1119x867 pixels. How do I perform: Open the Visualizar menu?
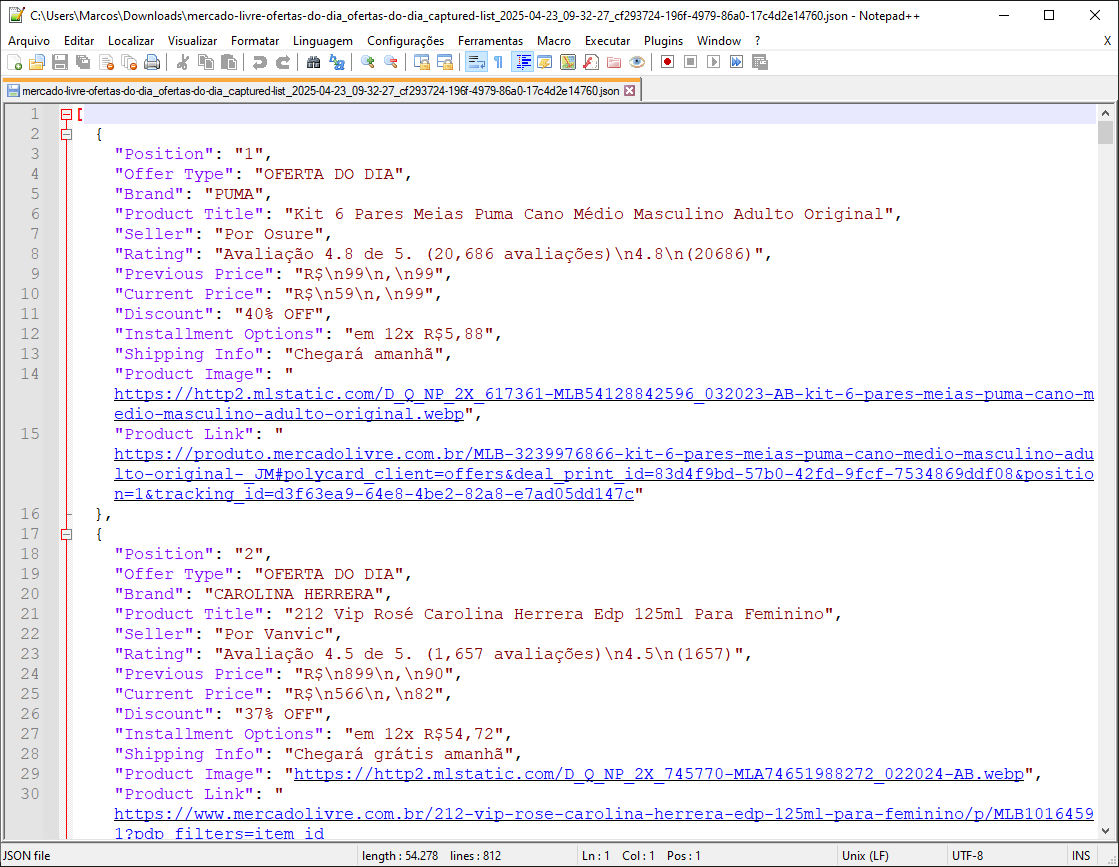coord(192,41)
